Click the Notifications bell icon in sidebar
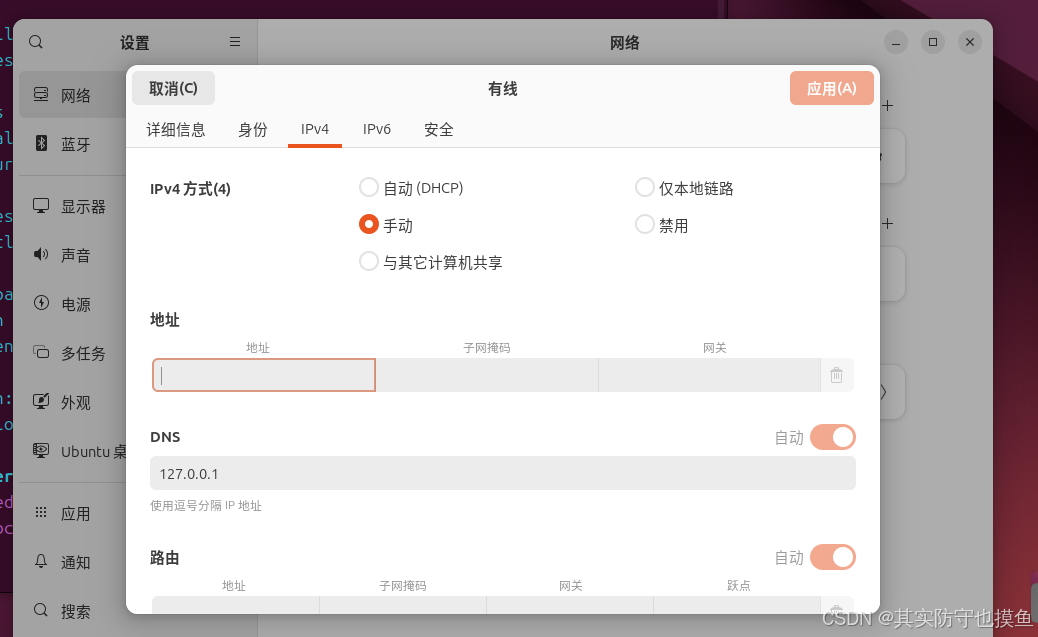This screenshot has width=1038, height=637. coord(41,562)
